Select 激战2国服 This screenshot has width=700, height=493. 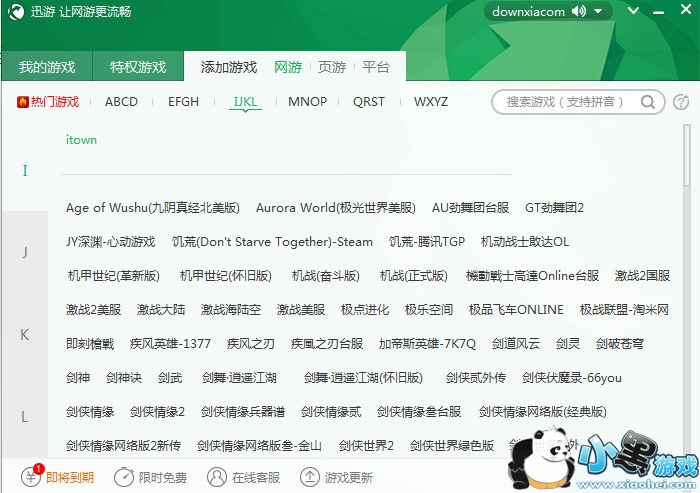pos(642,276)
